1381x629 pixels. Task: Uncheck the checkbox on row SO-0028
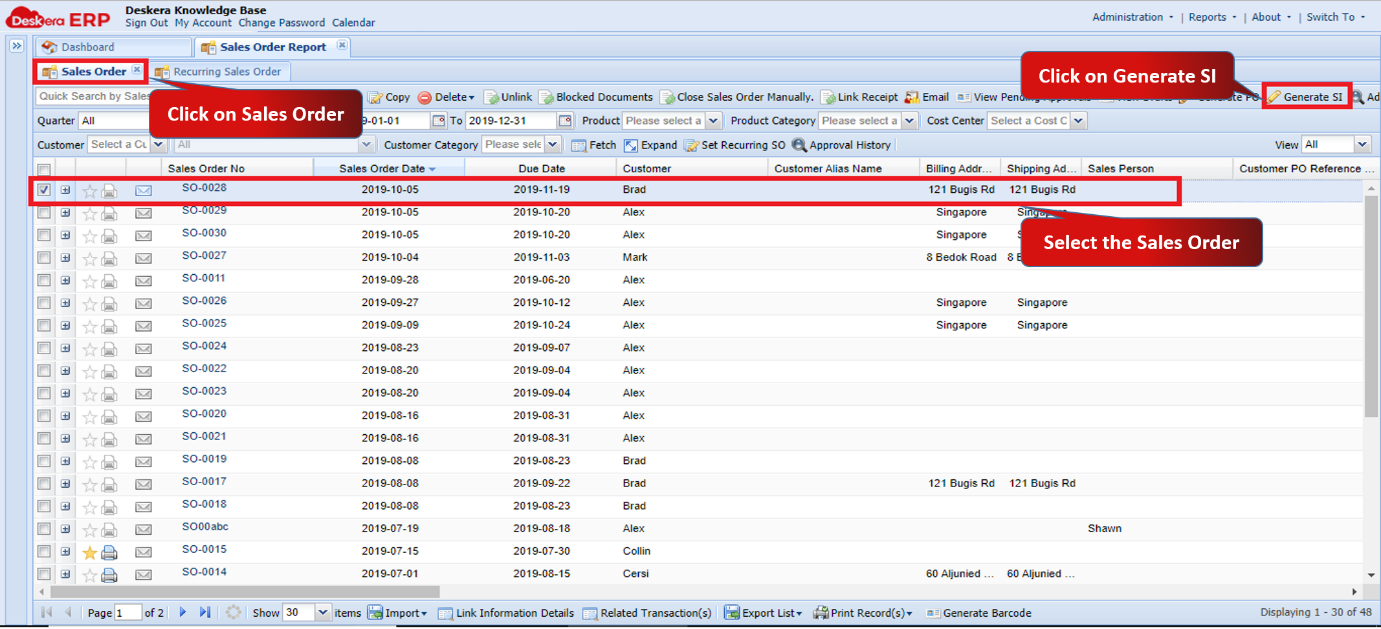point(42,189)
